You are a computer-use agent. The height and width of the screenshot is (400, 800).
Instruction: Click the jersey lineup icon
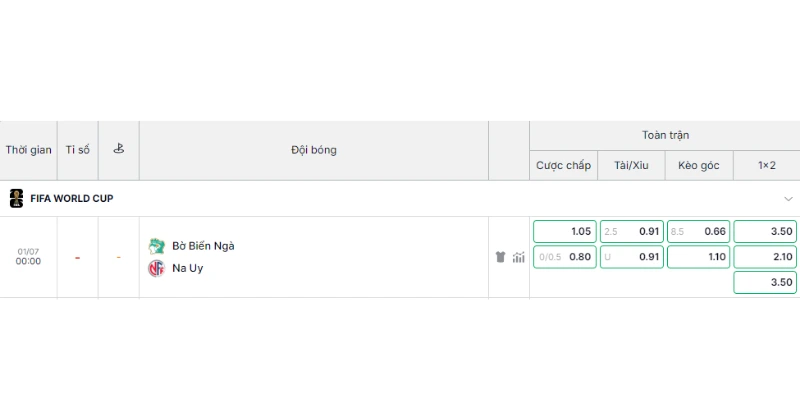[500, 257]
